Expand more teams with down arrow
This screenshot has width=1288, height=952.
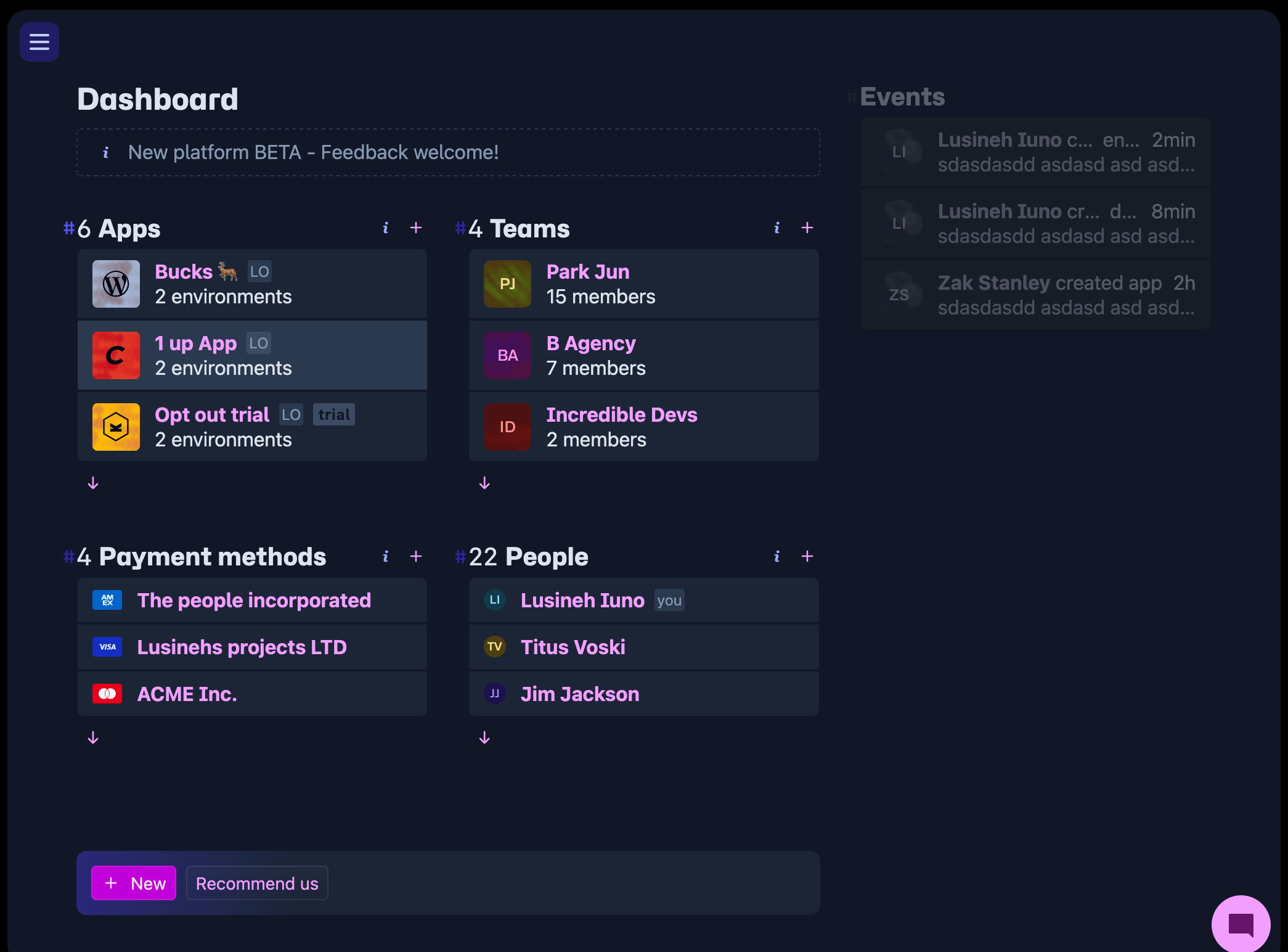coord(484,483)
